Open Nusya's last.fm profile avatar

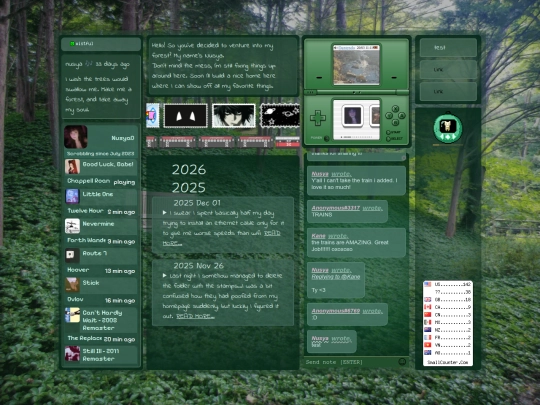pos(76,137)
